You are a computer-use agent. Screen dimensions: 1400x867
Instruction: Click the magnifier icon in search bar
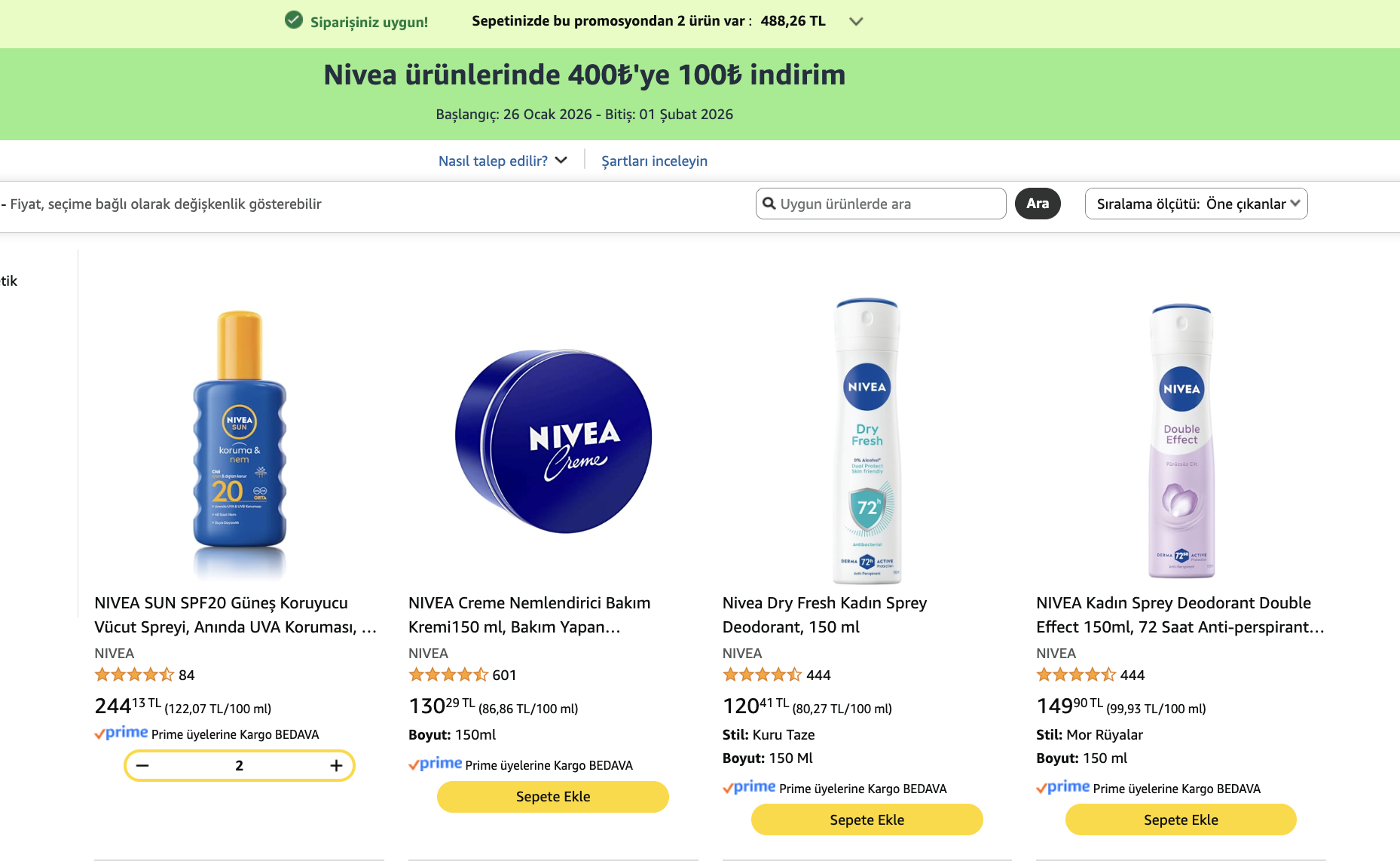point(769,204)
